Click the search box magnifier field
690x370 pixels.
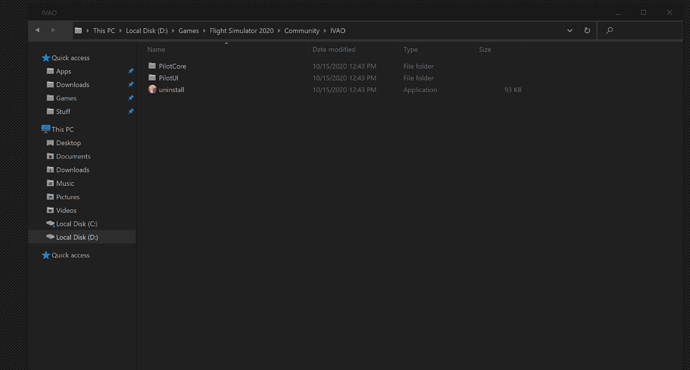pos(640,30)
